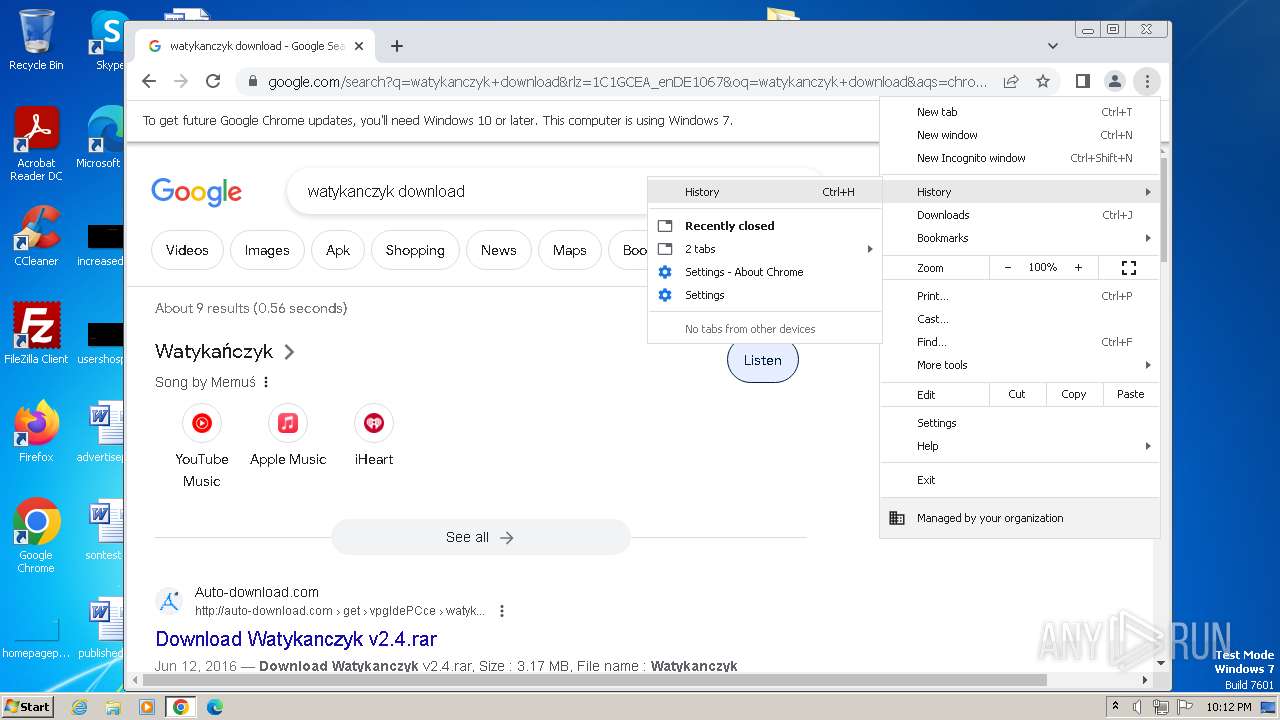1280x720 pixels.
Task: Click the address bar URL
Action: 627,81
